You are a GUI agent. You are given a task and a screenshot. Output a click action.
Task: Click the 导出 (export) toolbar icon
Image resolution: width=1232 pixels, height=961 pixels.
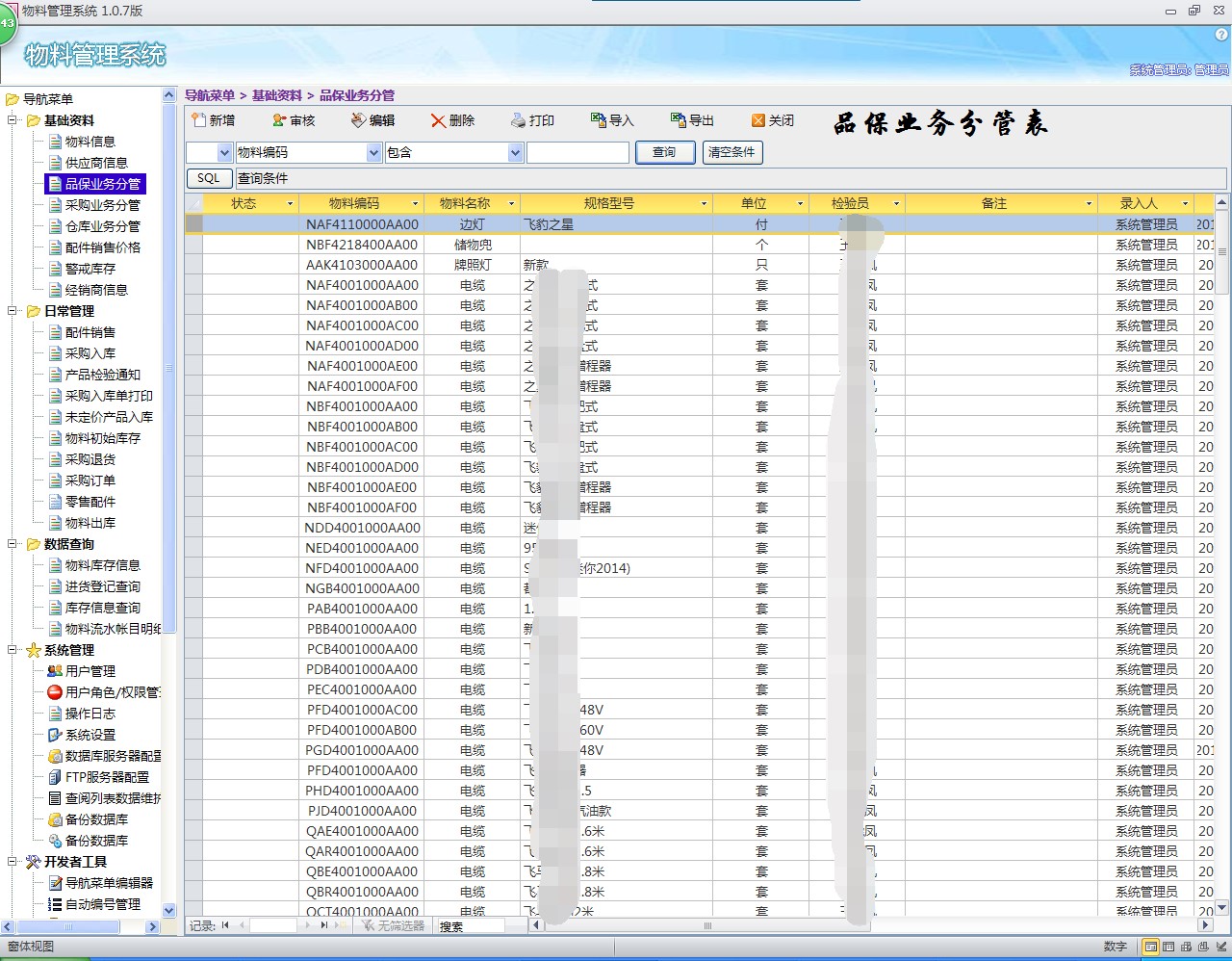pos(679,120)
